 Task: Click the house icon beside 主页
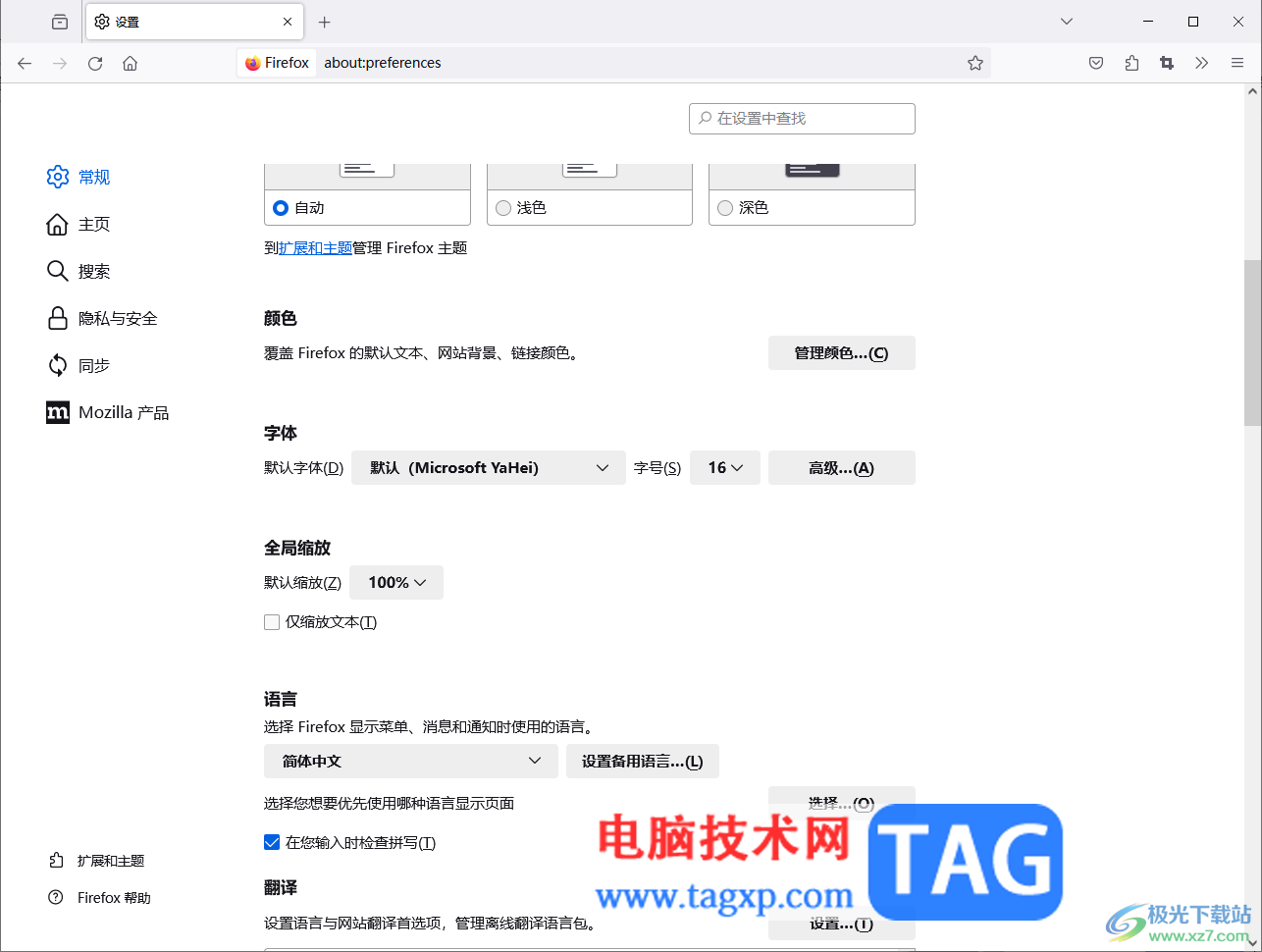click(x=58, y=224)
